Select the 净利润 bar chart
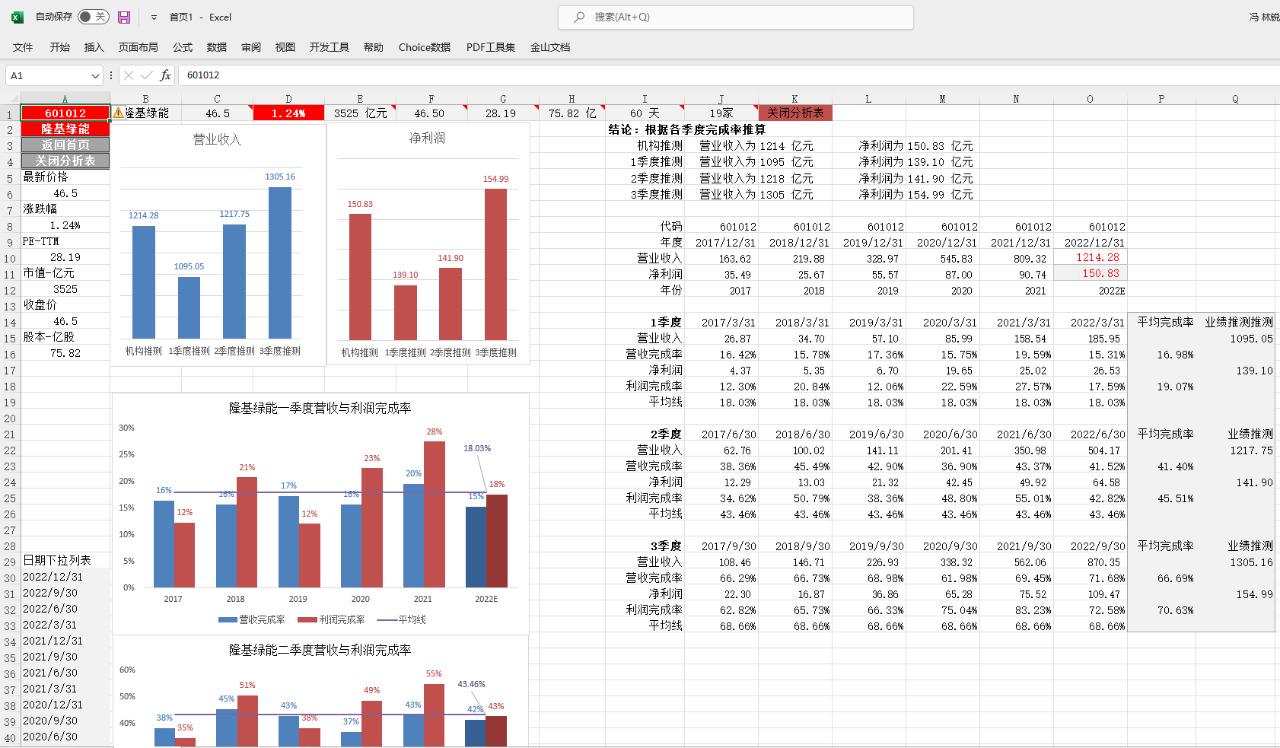The image size is (1280, 748). (x=427, y=244)
